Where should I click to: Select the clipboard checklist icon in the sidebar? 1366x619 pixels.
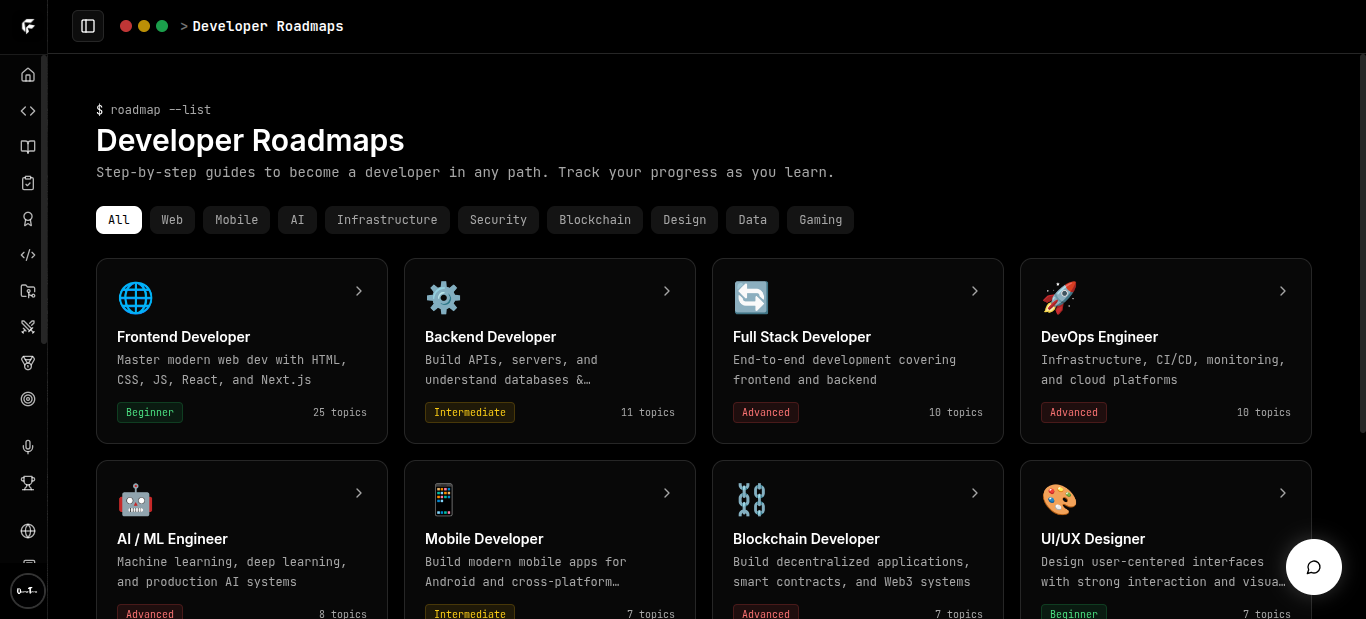[27, 182]
